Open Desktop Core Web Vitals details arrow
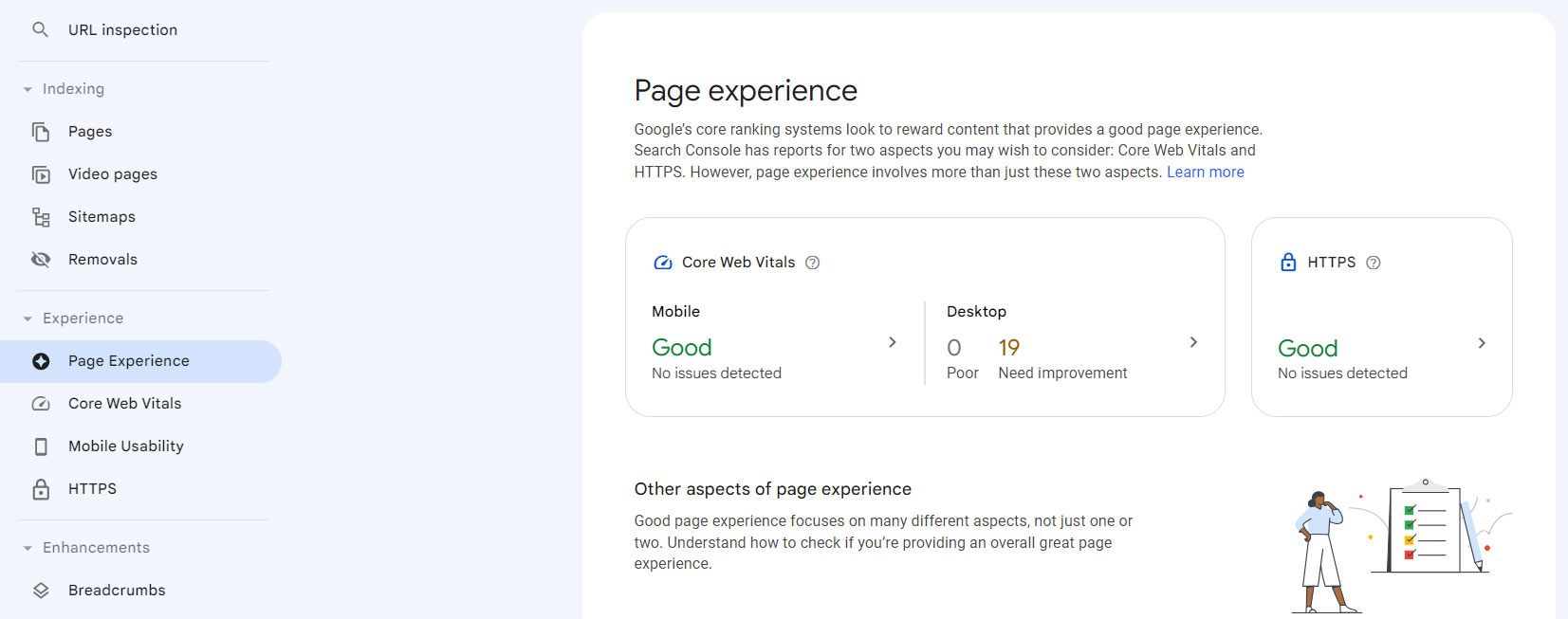This screenshot has width=1568, height=619. click(x=1194, y=342)
